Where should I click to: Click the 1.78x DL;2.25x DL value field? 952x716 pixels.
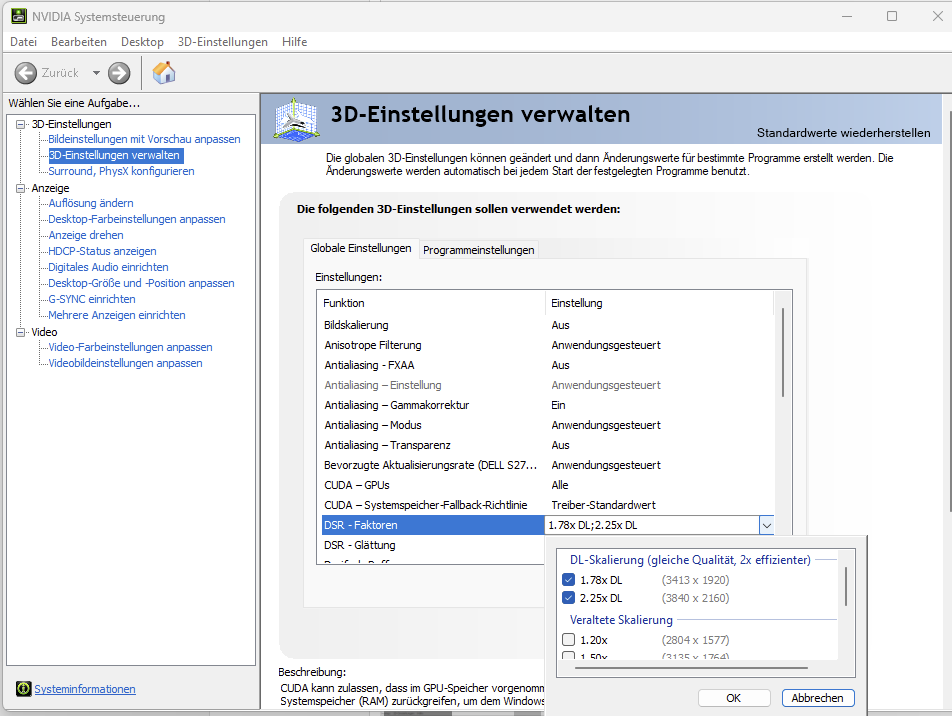point(652,525)
